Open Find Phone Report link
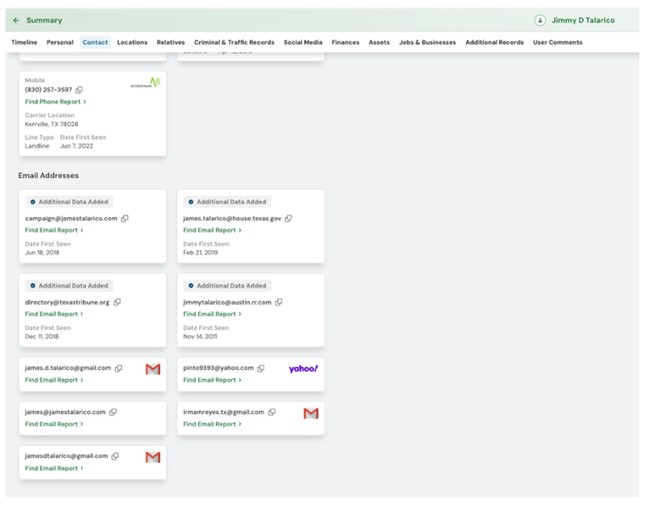 [56, 102]
